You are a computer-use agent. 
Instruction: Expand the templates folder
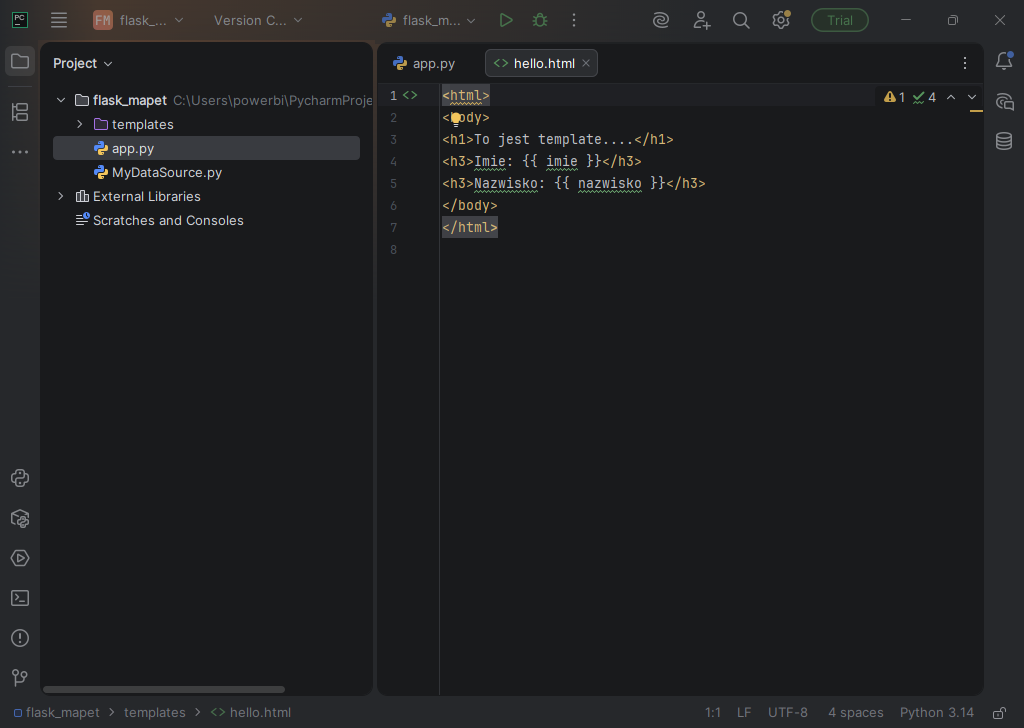(80, 124)
